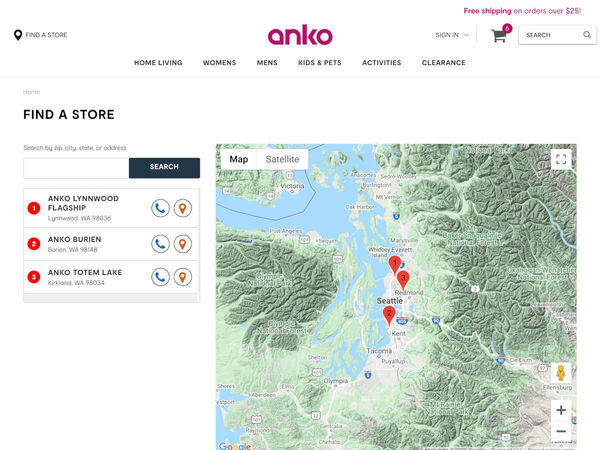Select Anko Lynnwood Flagship store name
600x450 pixels.
tap(83, 203)
